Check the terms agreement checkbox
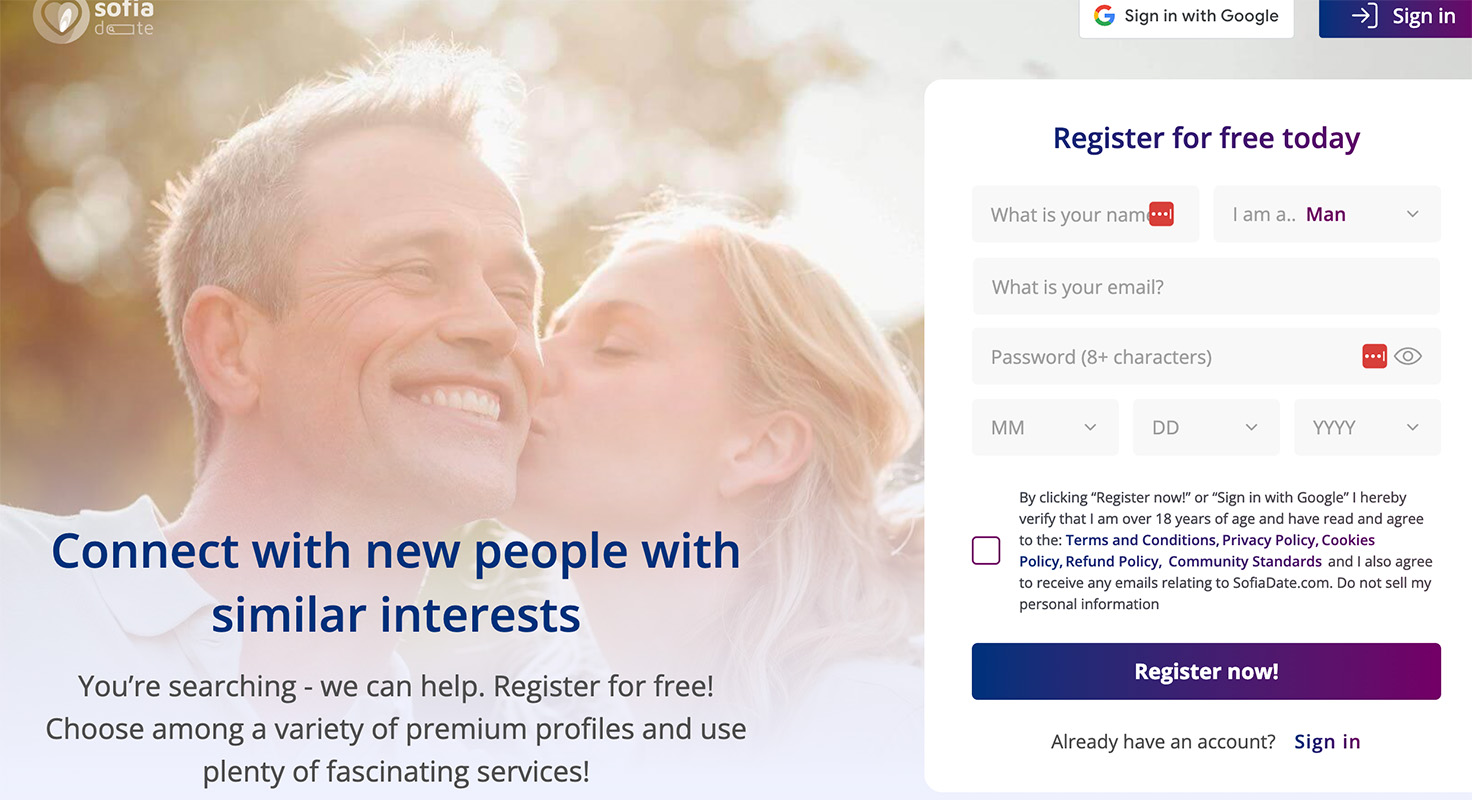Image resolution: width=1472 pixels, height=800 pixels. pyautogui.click(x=986, y=551)
